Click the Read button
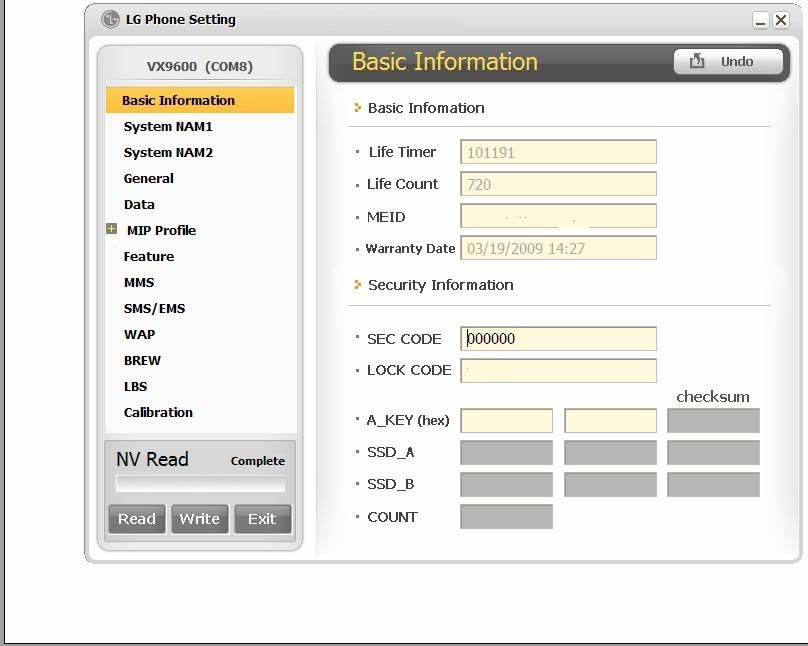The image size is (808, 646). click(x=137, y=519)
